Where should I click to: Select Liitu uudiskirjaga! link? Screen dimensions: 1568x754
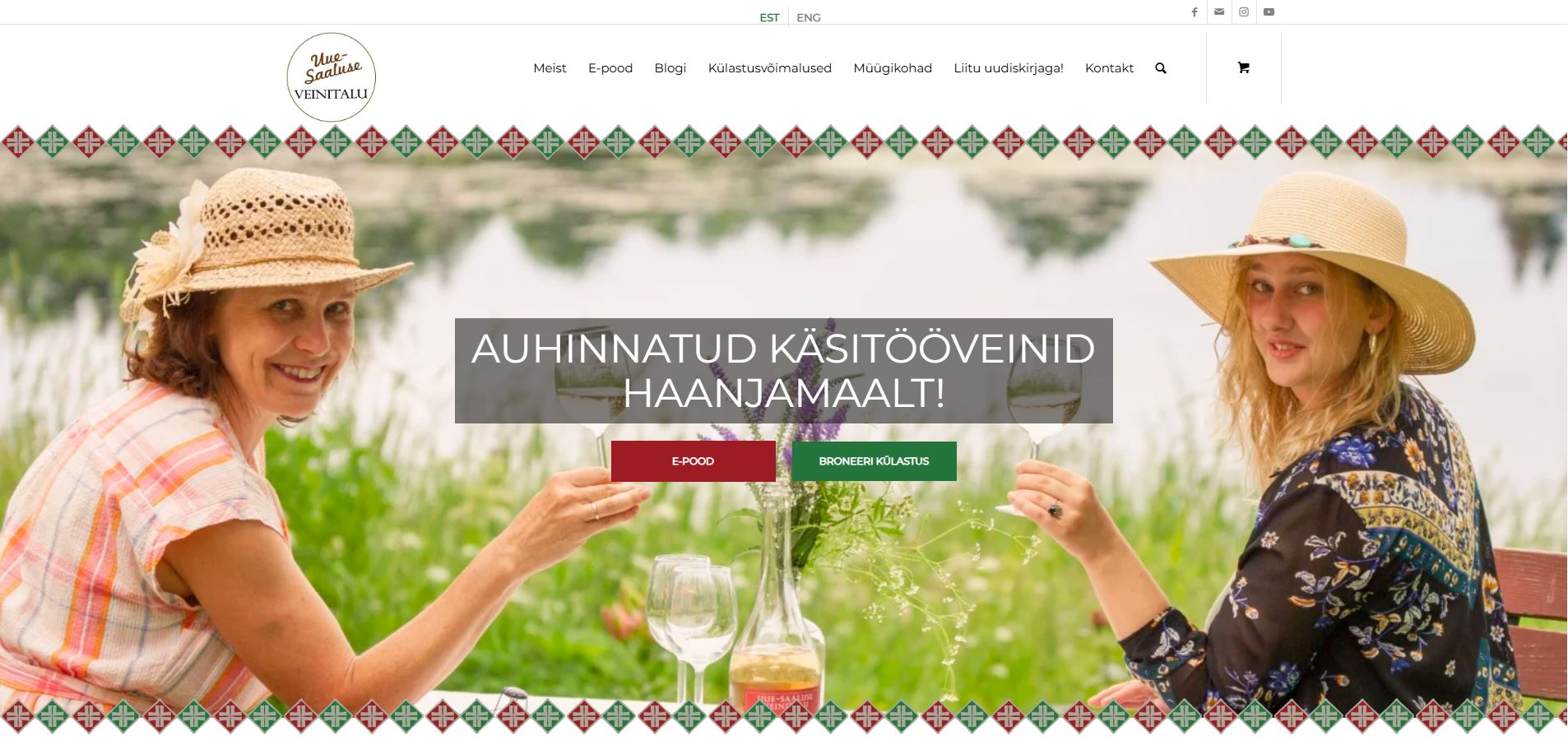1009,68
